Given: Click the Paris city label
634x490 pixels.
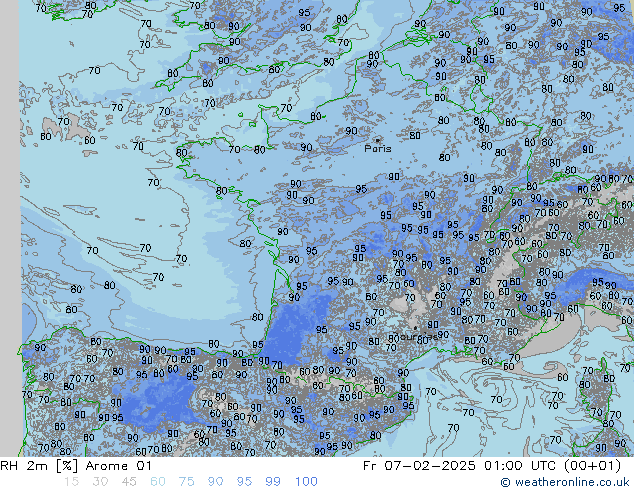Looking at the screenshot, I should point(378,149).
